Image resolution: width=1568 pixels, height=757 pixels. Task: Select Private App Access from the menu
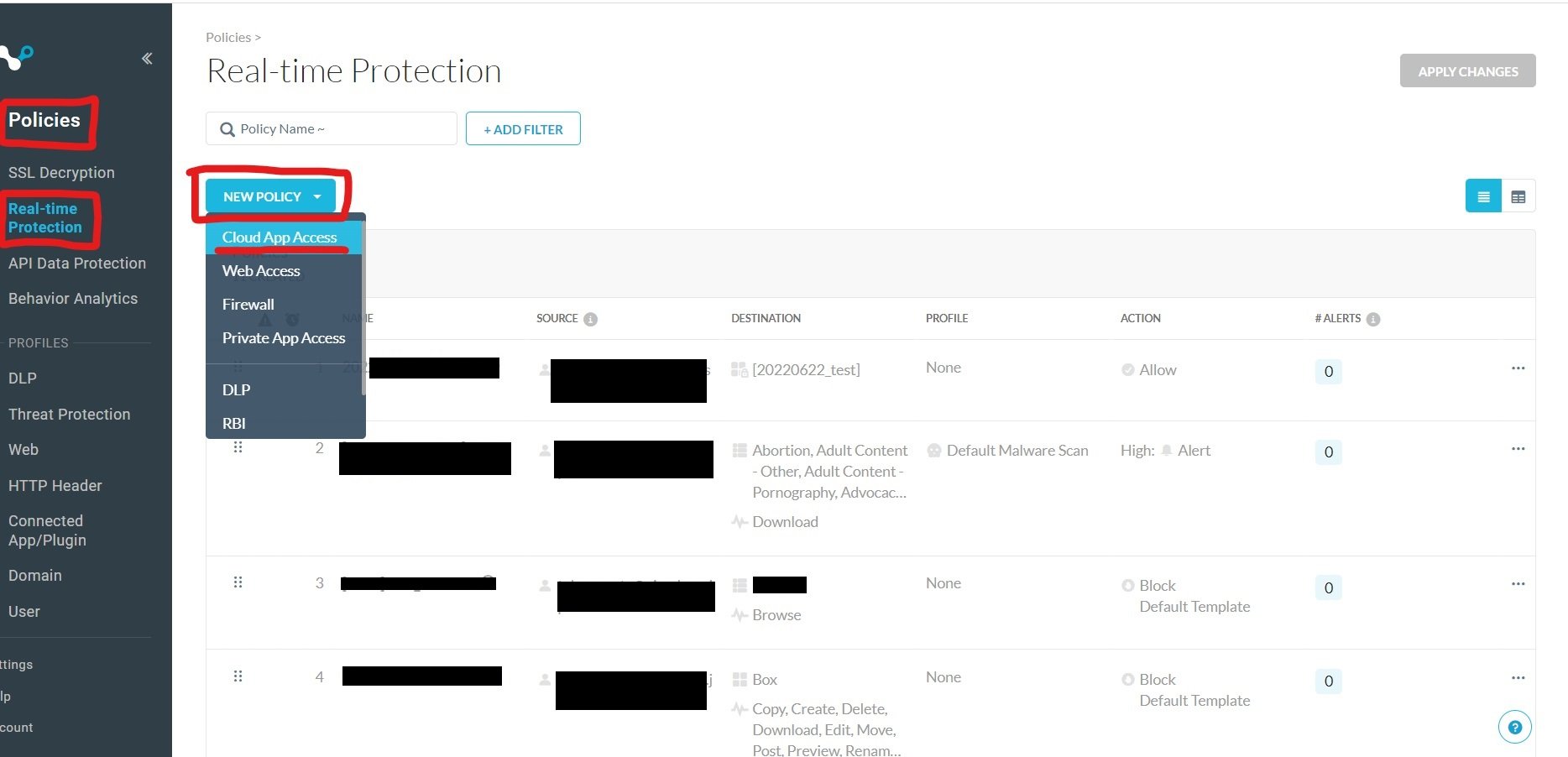(x=284, y=338)
